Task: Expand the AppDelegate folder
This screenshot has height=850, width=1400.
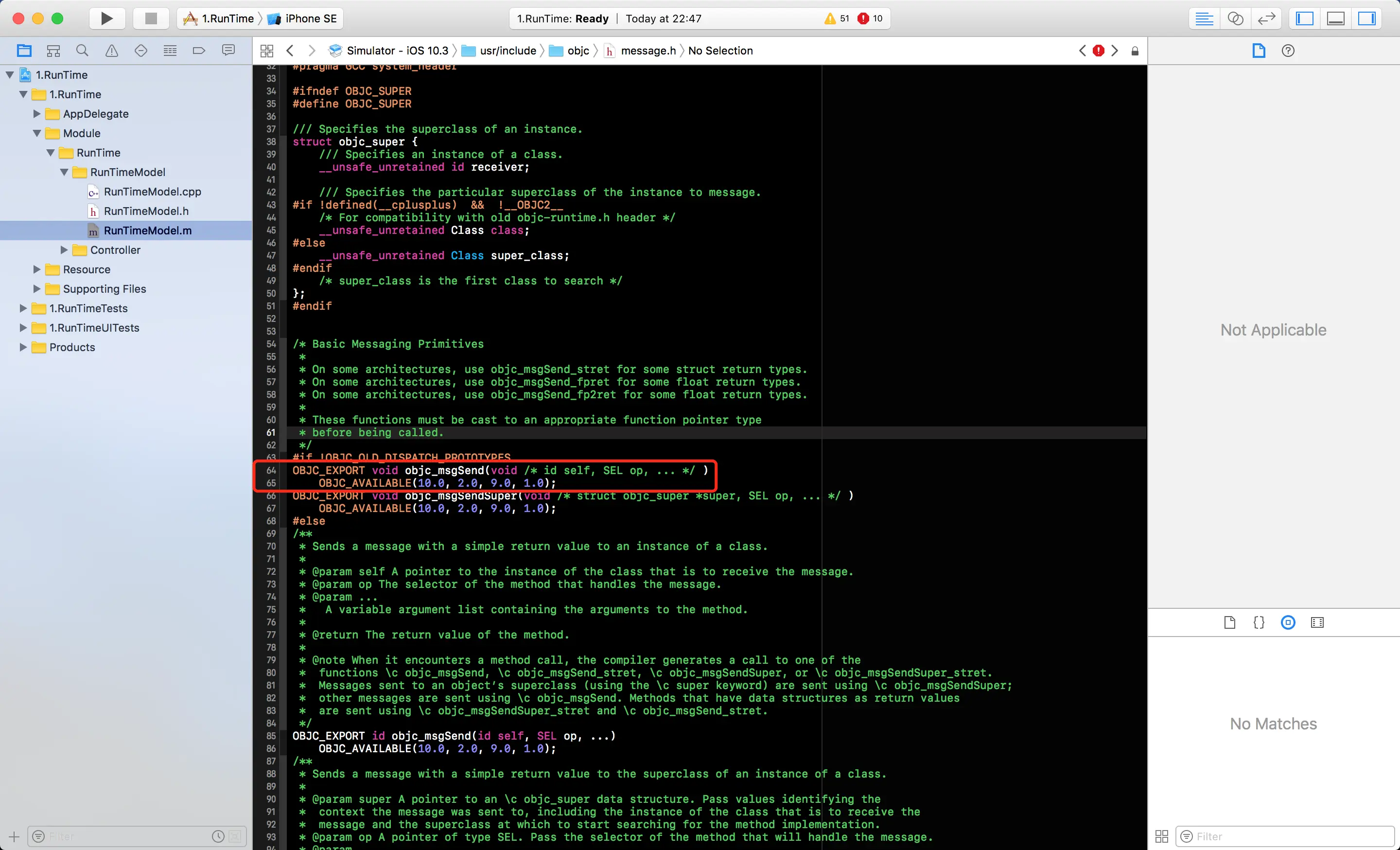Action: pyautogui.click(x=37, y=114)
